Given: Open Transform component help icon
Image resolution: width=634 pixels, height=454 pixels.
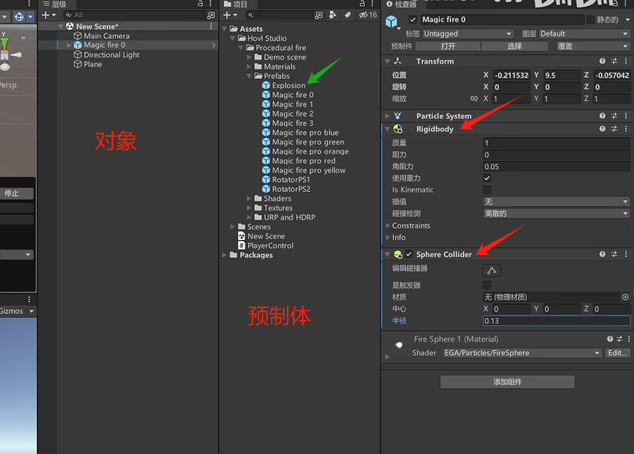Looking at the screenshot, I should coord(602,61).
